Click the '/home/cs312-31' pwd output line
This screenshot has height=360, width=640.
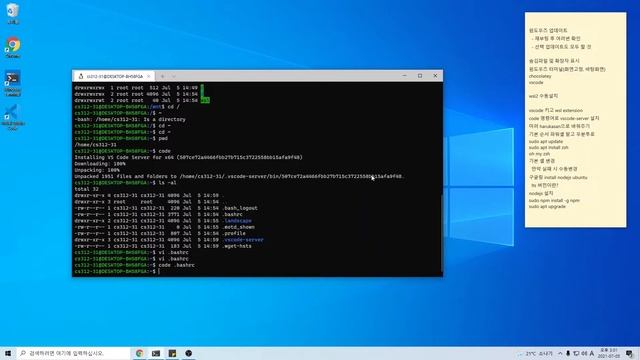pyautogui.click(x=95, y=145)
